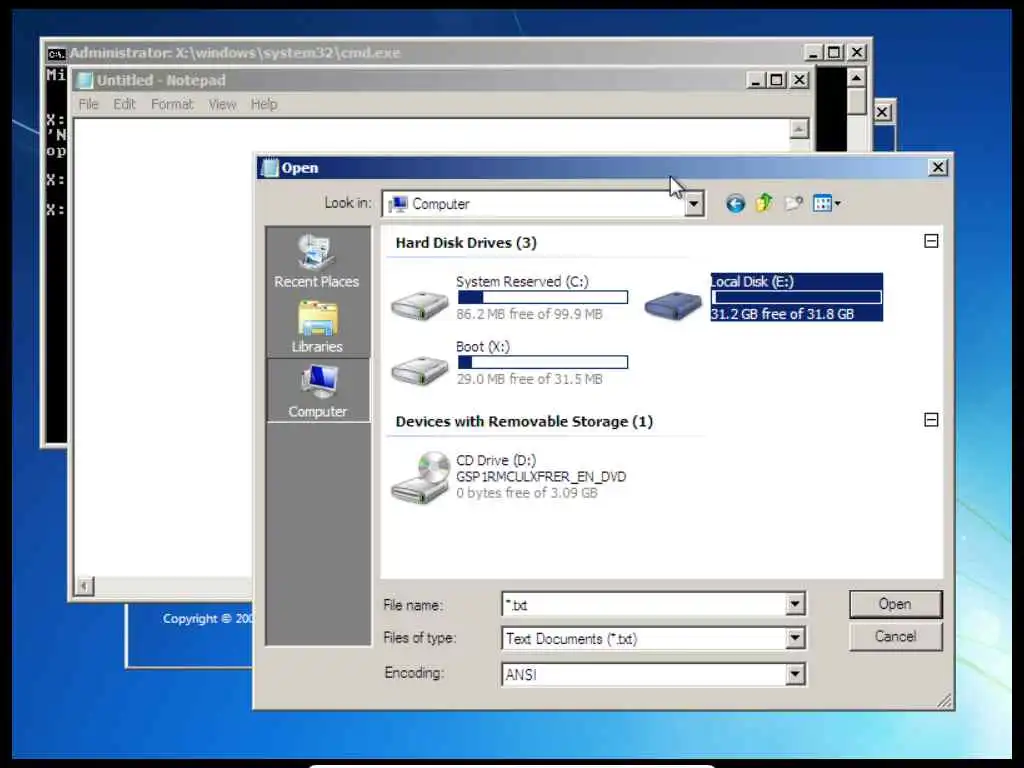Click '86.2 MB free of 99.9 MB' text
Screen dimensions: 1024x768
(530, 314)
